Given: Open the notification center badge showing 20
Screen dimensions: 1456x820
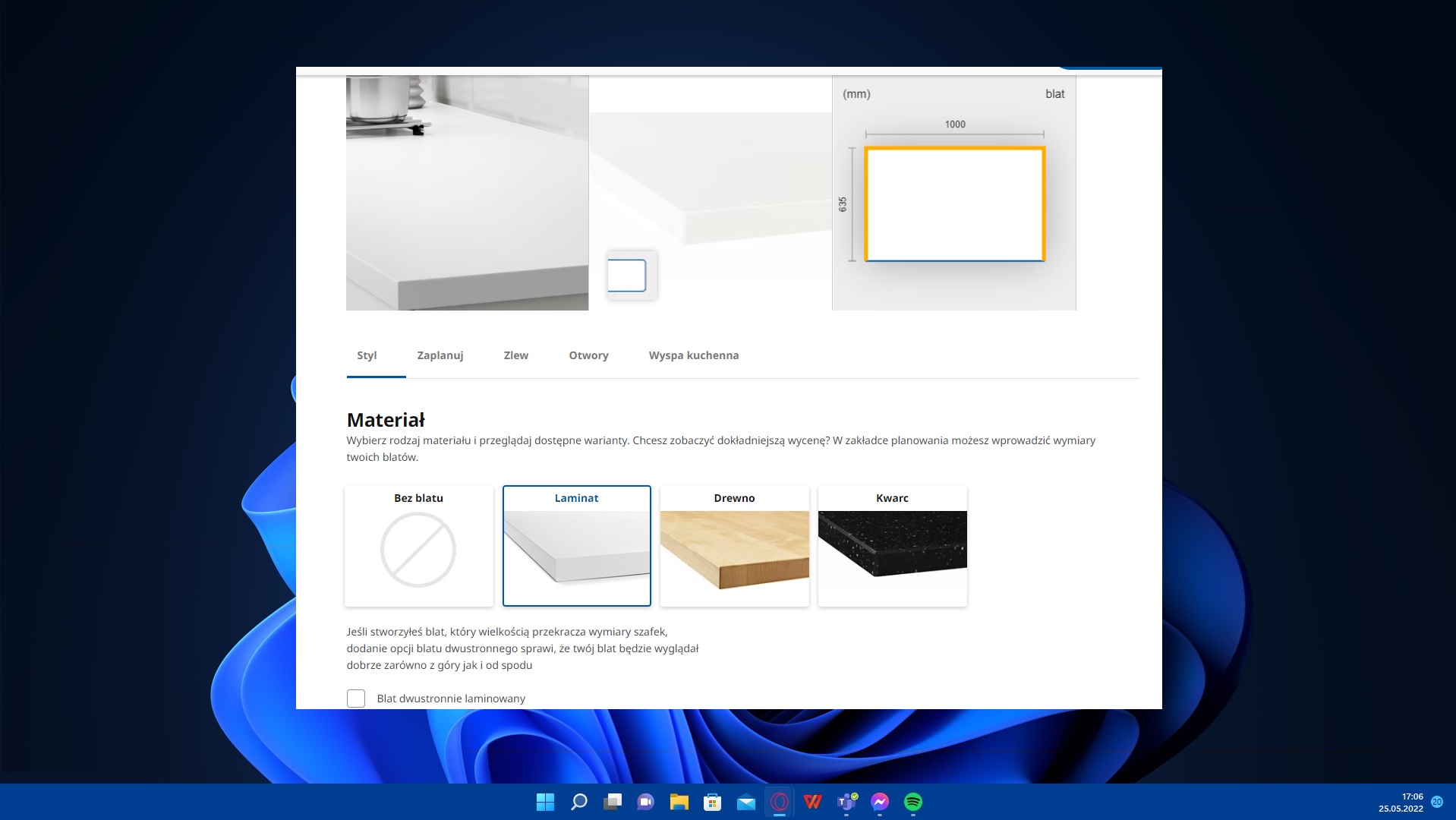Looking at the screenshot, I should (x=1436, y=802).
